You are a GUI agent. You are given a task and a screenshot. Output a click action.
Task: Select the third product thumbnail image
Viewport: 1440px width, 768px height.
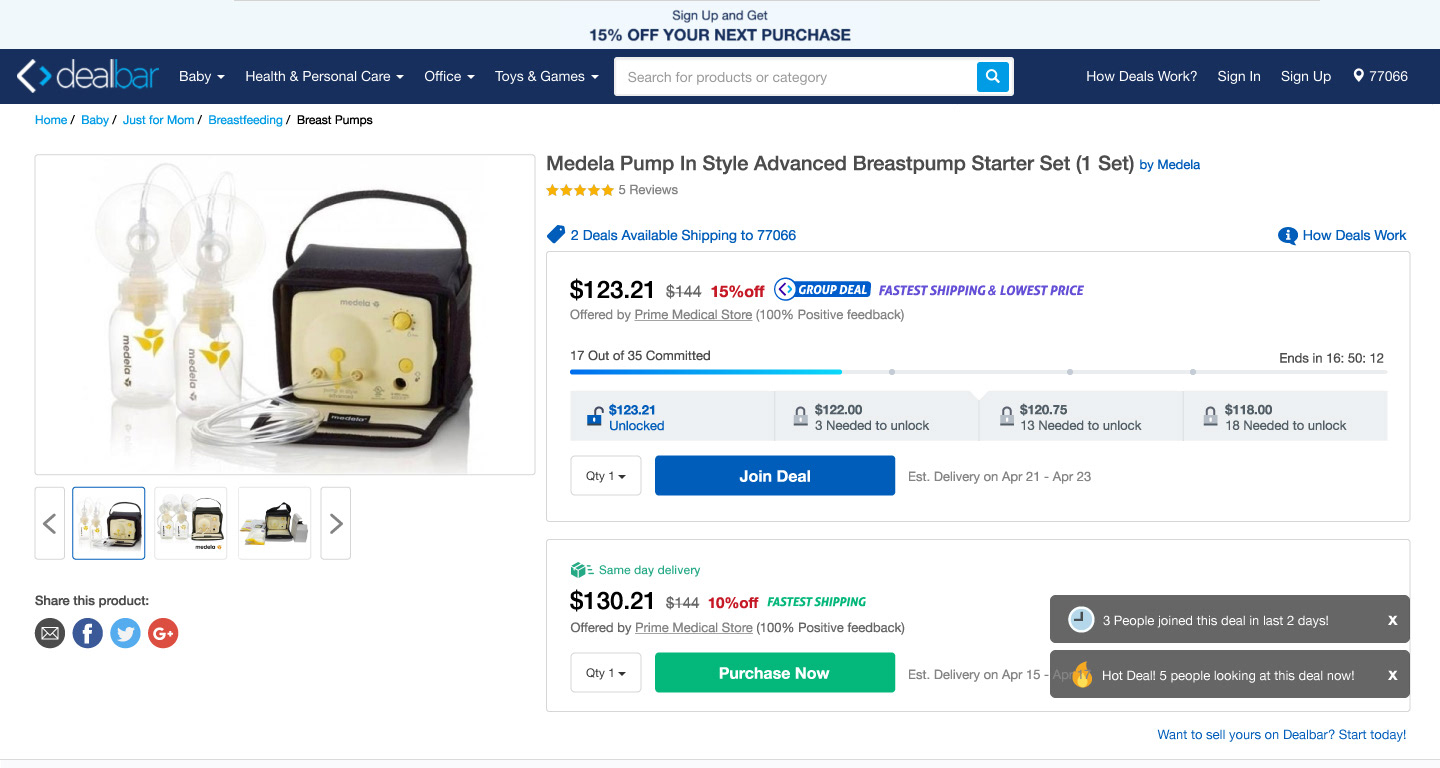tap(274, 523)
